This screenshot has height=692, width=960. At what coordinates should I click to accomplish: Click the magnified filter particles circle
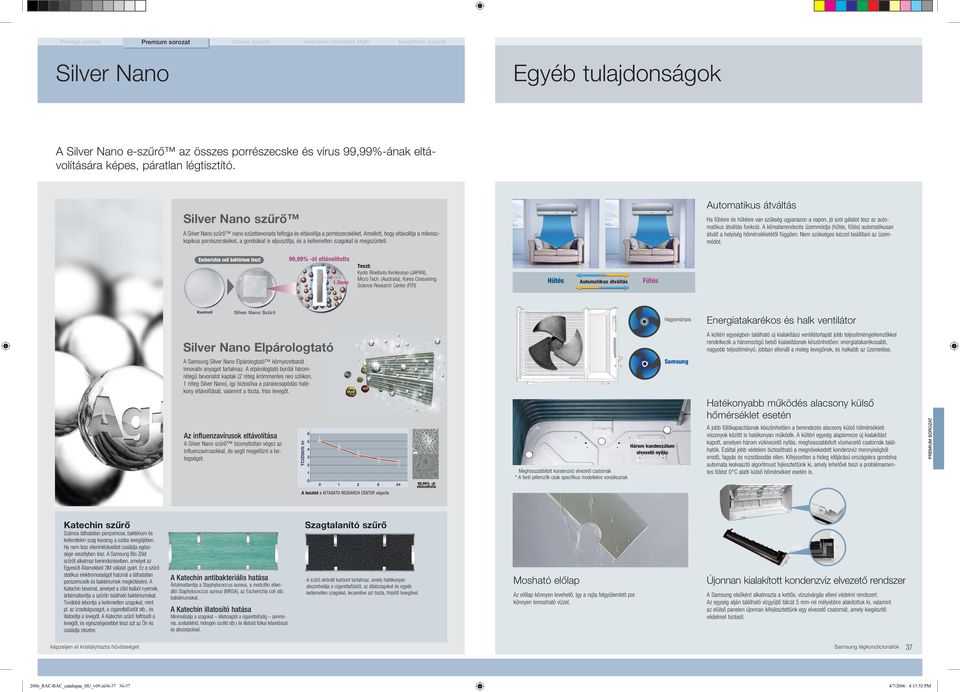click(321, 288)
